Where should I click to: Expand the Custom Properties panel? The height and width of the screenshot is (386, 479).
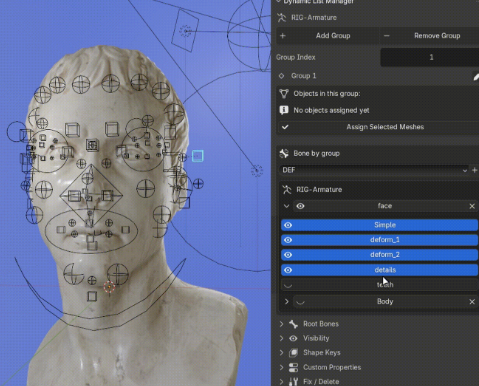(282, 367)
